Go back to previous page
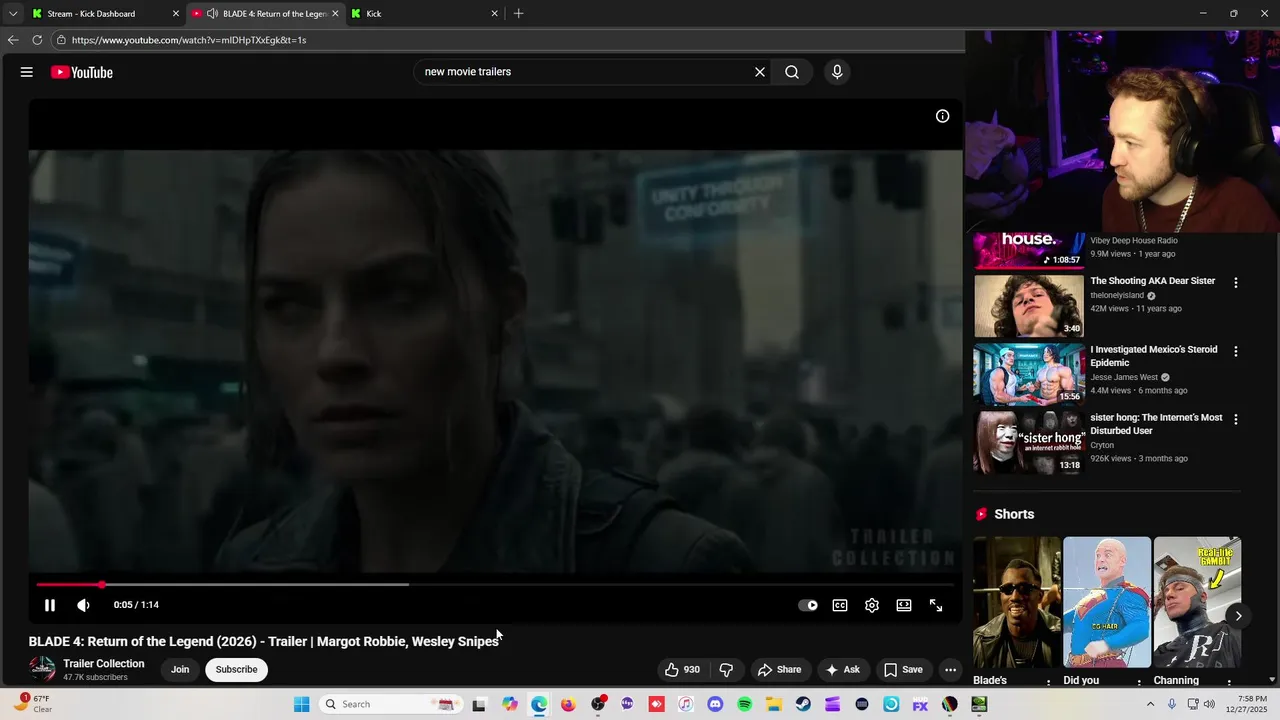Viewport: 1280px width, 720px height. pyautogui.click(x=13, y=40)
